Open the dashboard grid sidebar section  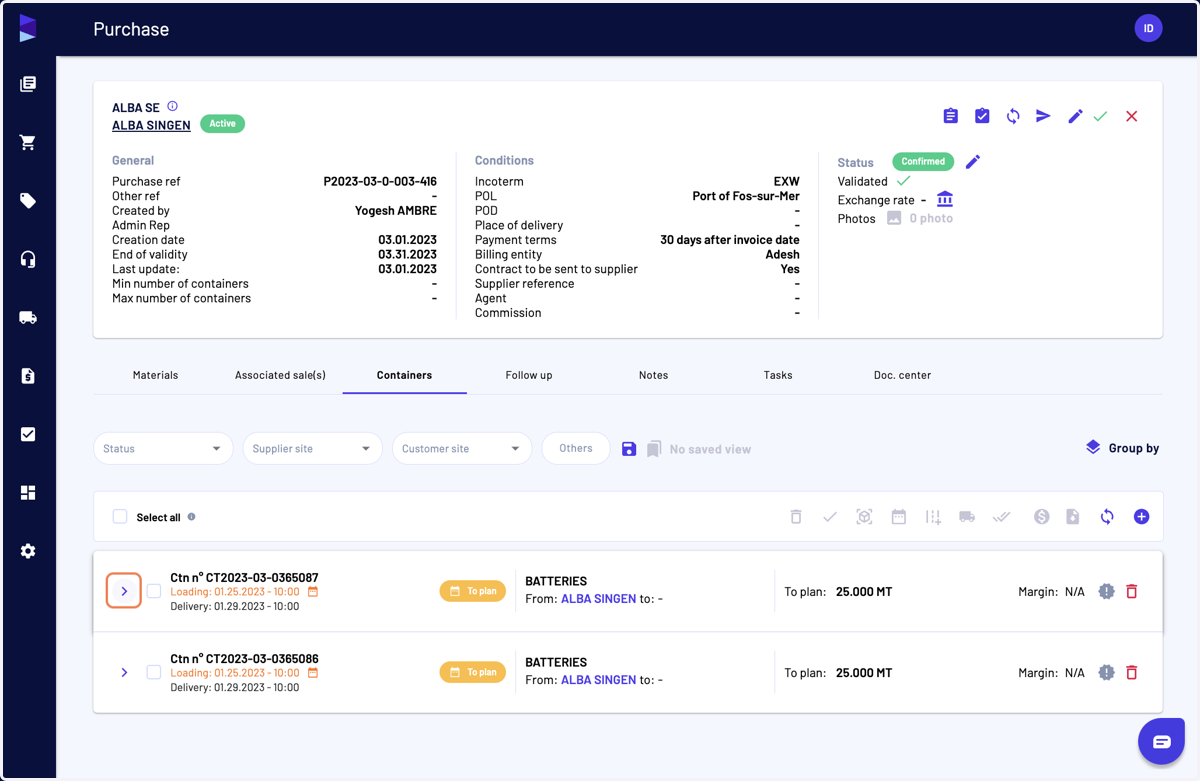pos(28,493)
